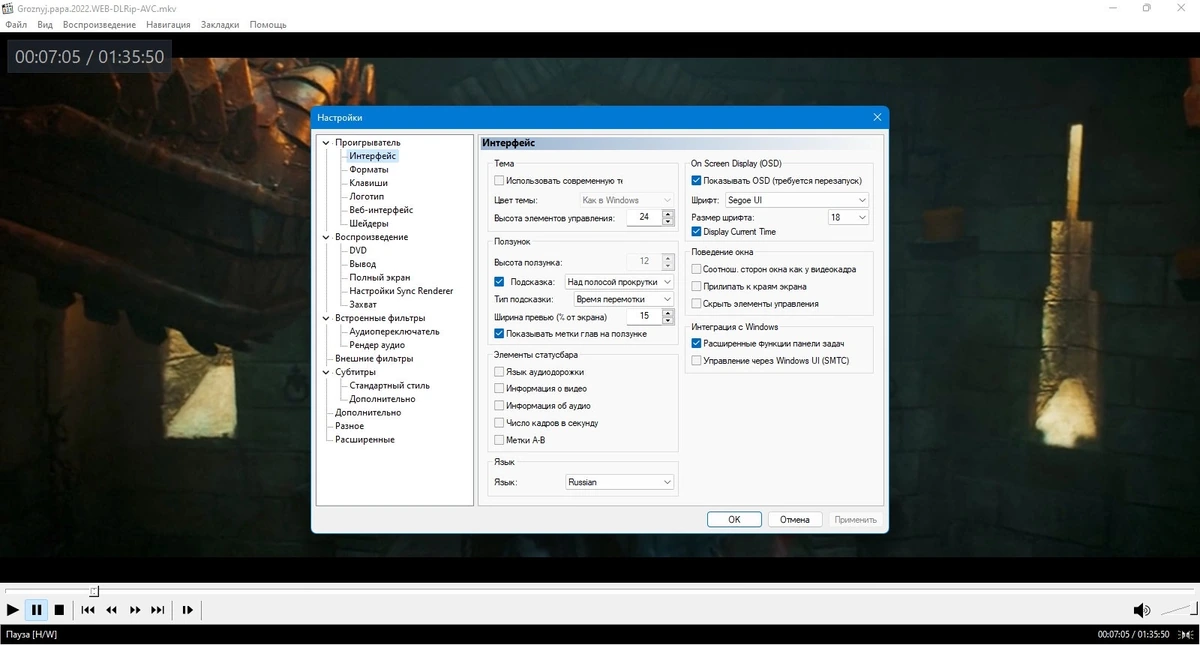Open the Вид menu

pyautogui.click(x=45, y=24)
